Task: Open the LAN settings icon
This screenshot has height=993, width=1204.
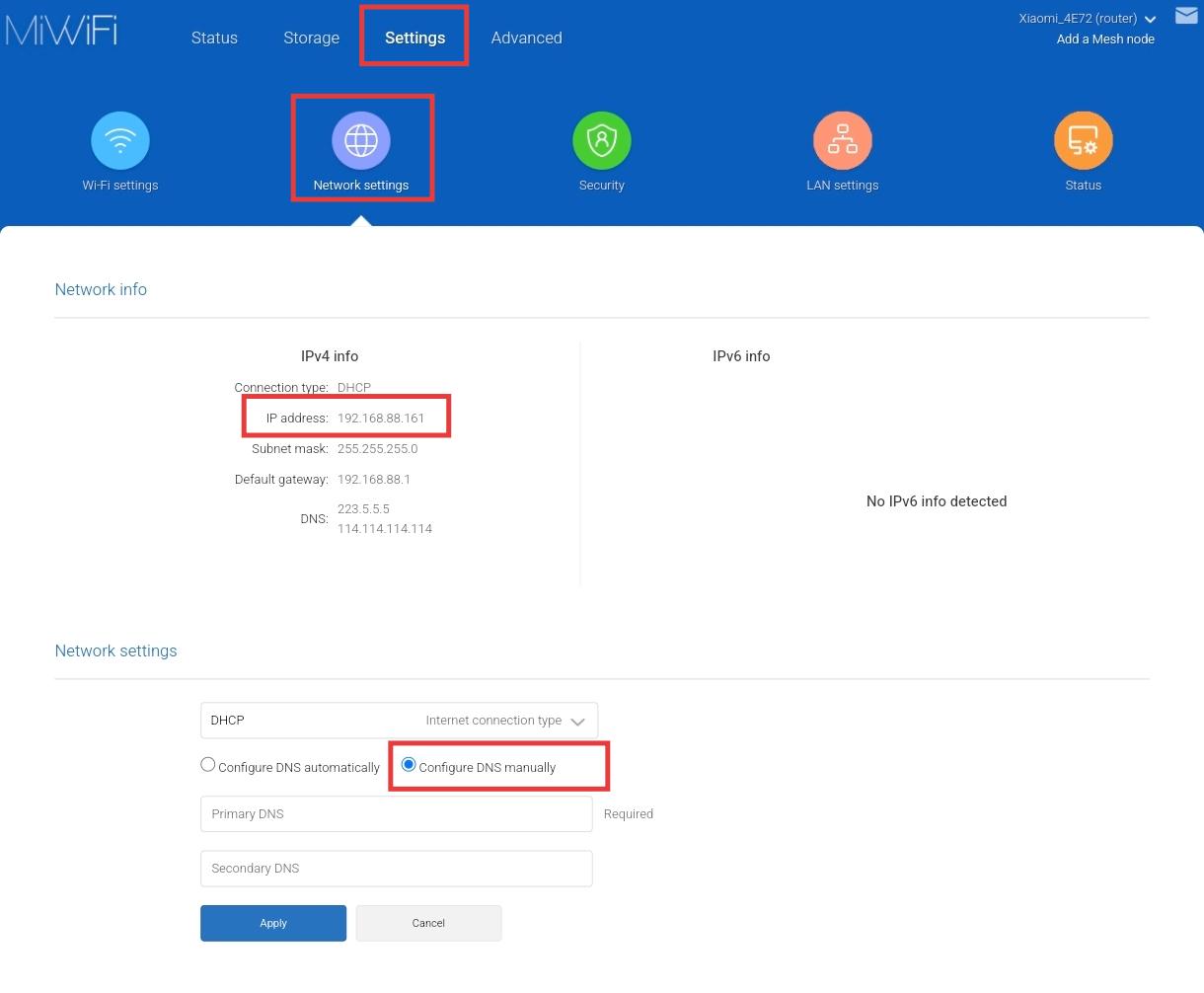Action: 842,141
